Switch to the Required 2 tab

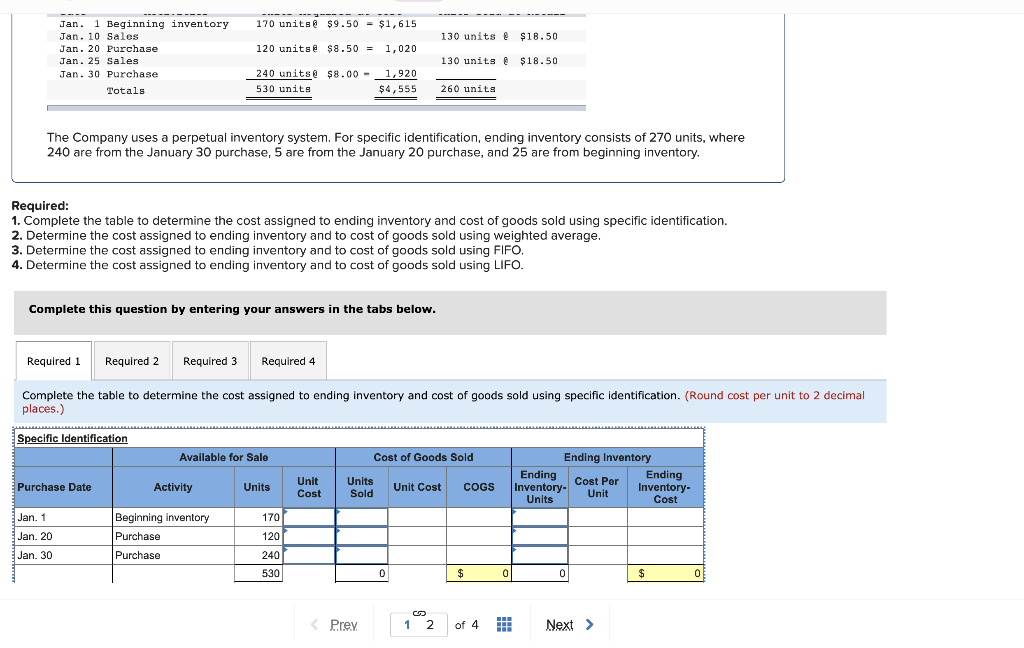(131, 361)
